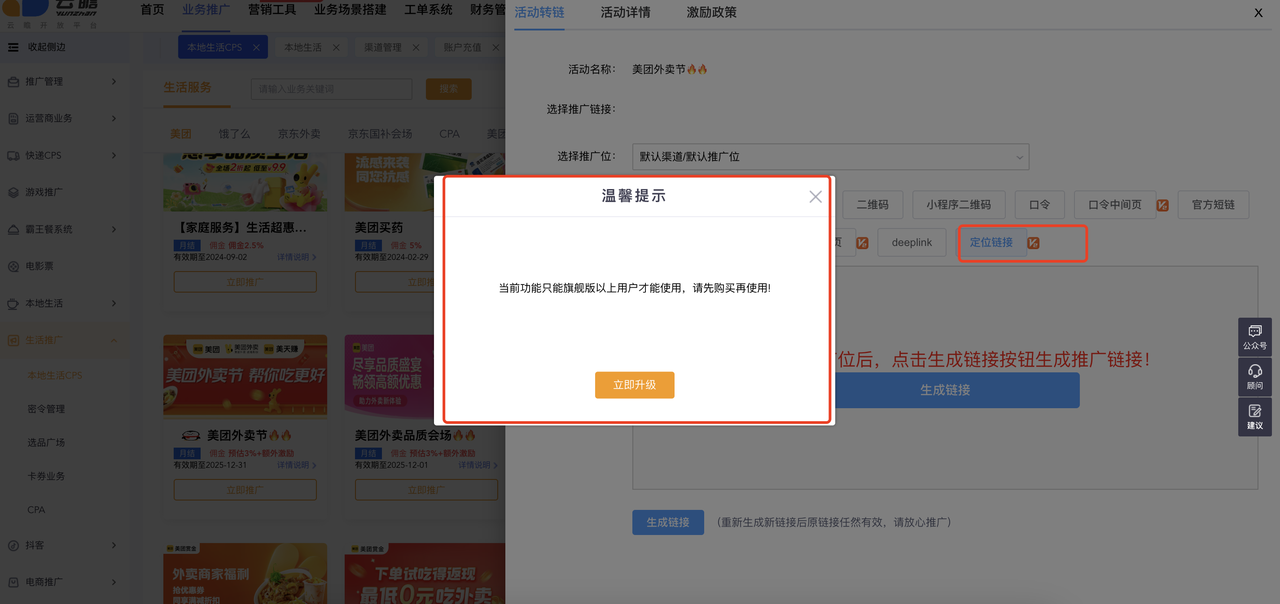Click the 收起侧边 hamburger icon
Screen dimensions: 1280x604
13,47
